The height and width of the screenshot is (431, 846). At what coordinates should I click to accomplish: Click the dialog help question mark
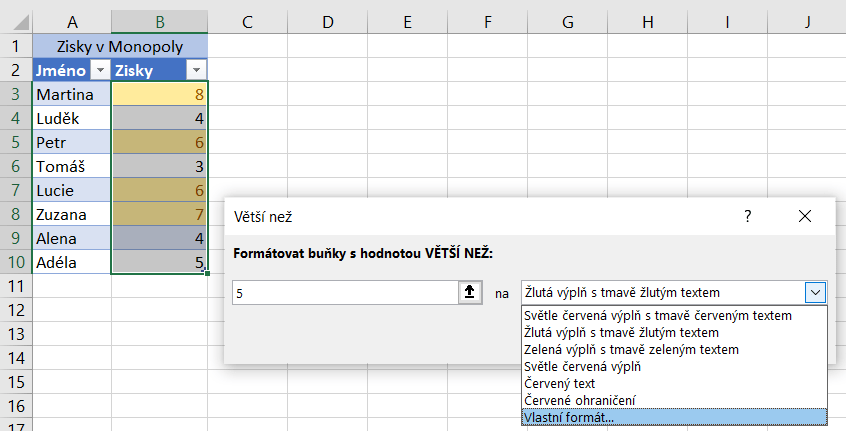click(x=748, y=215)
